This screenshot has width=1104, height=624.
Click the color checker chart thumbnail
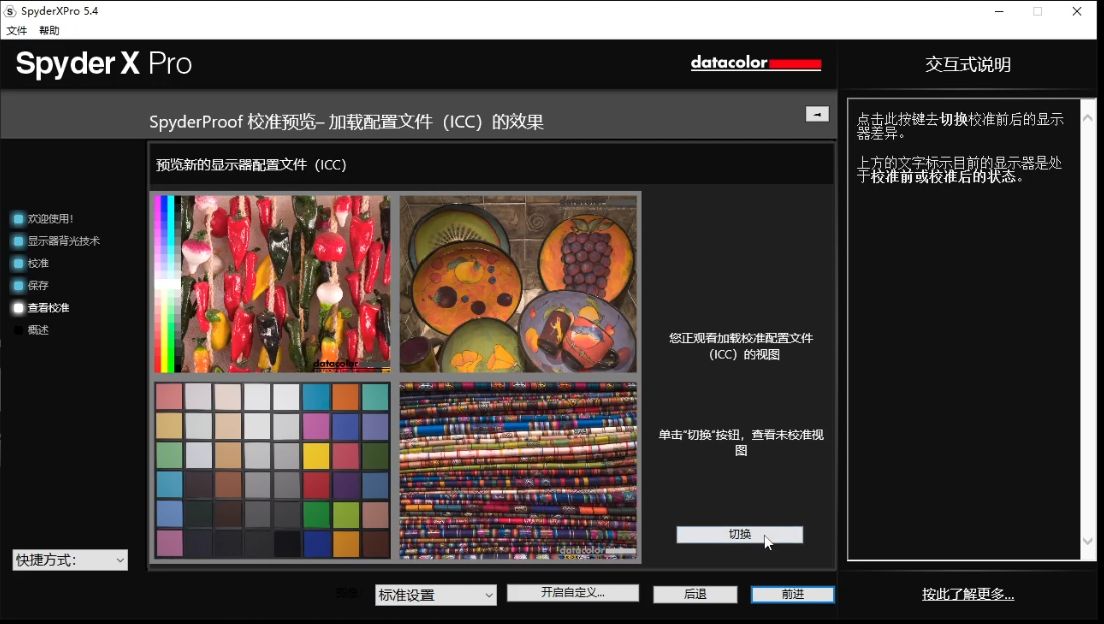[x=272, y=470]
